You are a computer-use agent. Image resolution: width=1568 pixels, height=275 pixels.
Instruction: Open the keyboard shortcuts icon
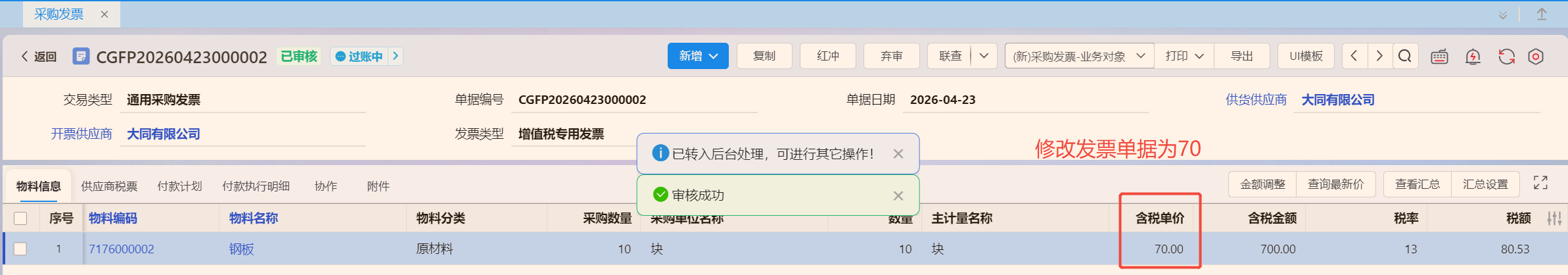tap(1439, 57)
